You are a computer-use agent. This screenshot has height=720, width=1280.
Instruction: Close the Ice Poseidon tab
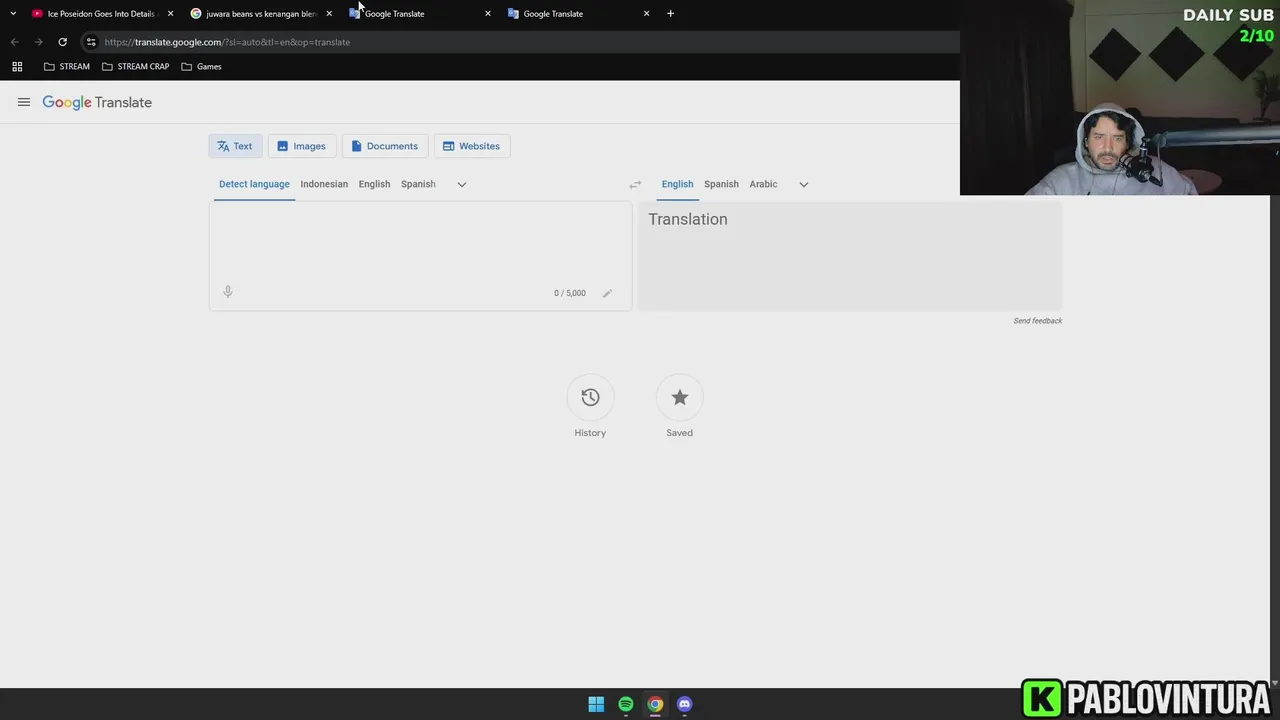[170, 14]
